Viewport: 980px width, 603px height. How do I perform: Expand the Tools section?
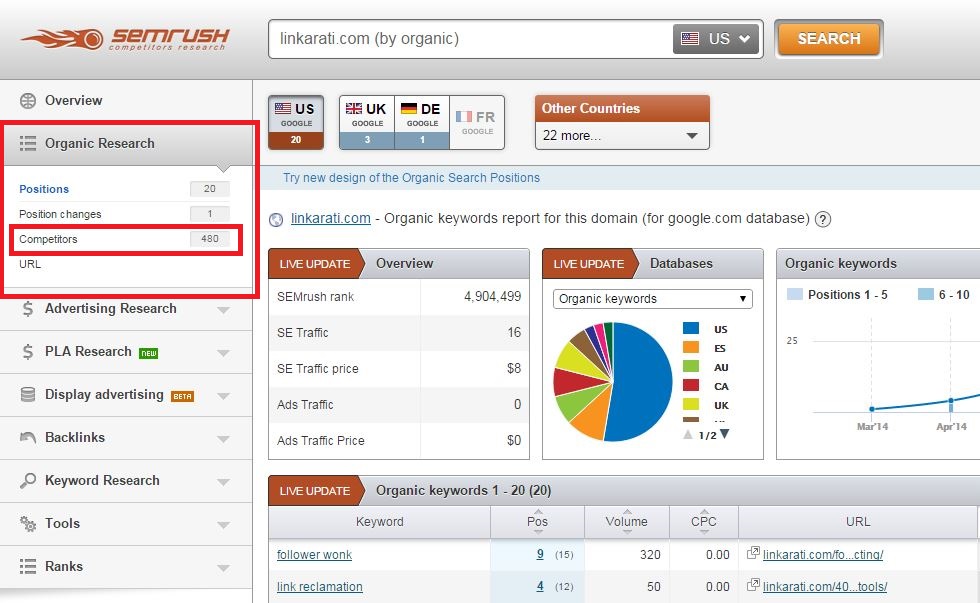coord(224,525)
